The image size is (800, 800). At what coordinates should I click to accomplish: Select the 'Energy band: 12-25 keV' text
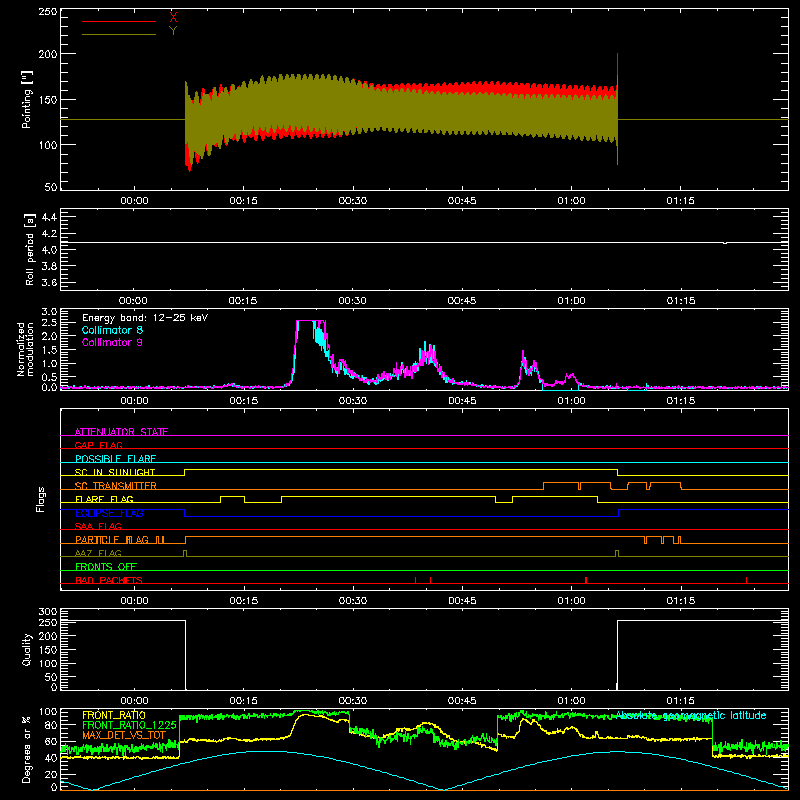(x=145, y=318)
